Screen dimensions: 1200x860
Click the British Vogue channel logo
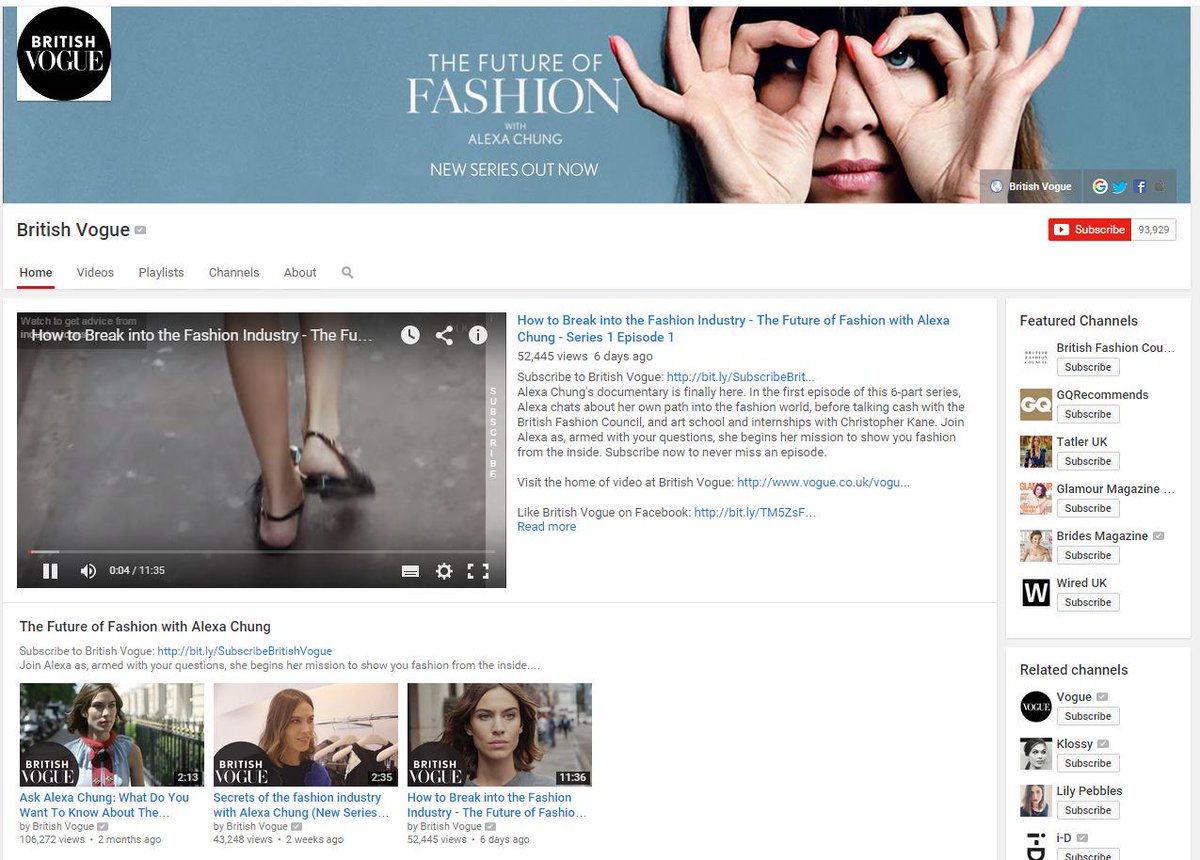tap(64, 54)
